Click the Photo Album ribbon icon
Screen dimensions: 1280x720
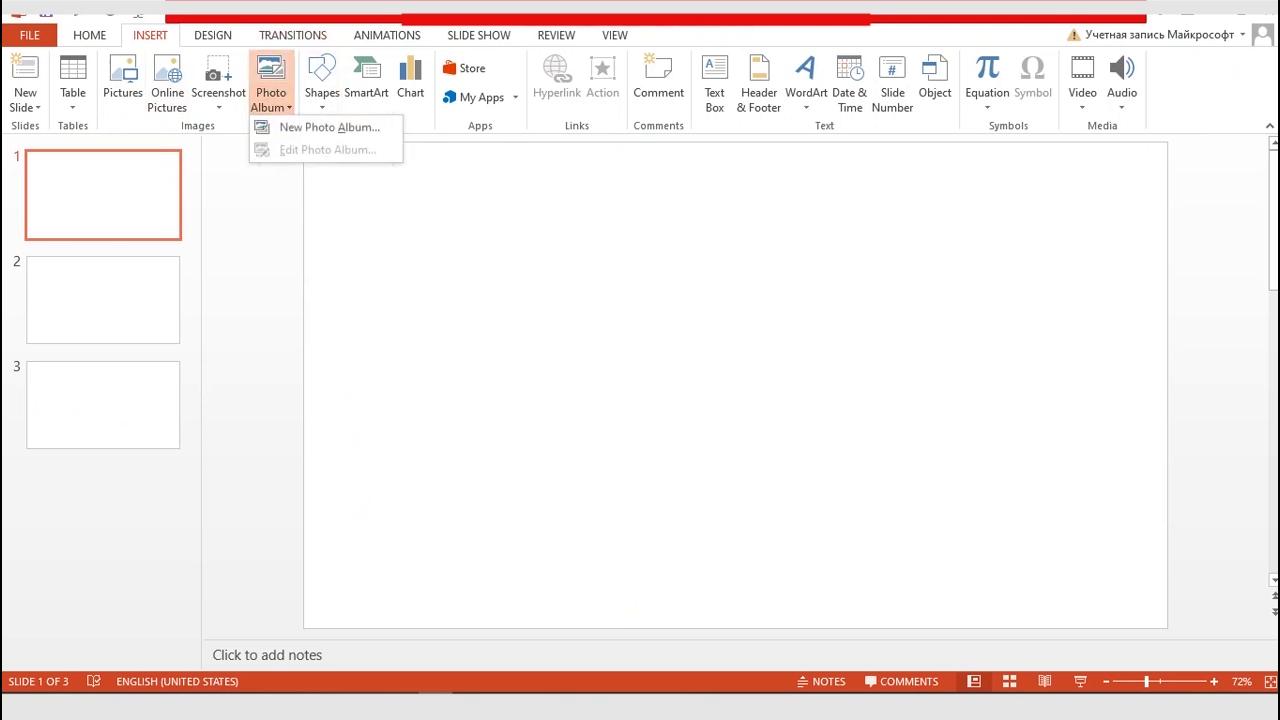tap(271, 68)
